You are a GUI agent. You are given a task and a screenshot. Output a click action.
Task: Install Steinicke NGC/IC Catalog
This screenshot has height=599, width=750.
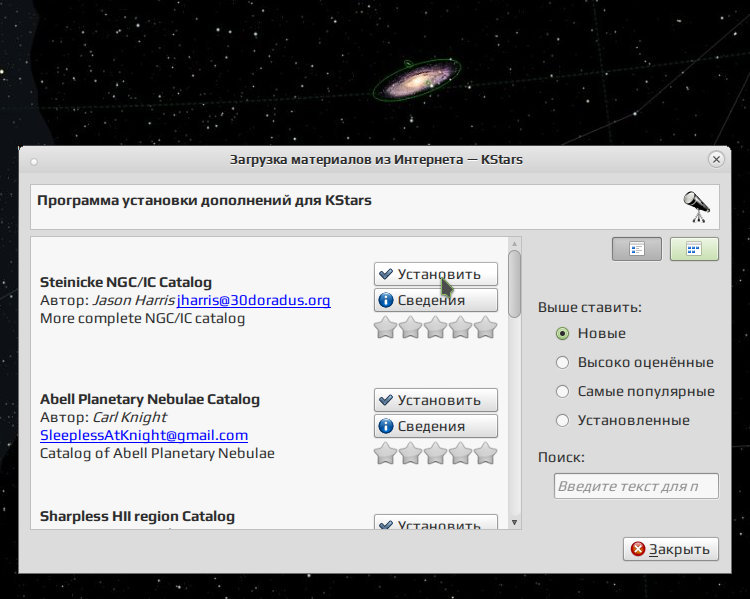pyautogui.click(x=436, y=274)
